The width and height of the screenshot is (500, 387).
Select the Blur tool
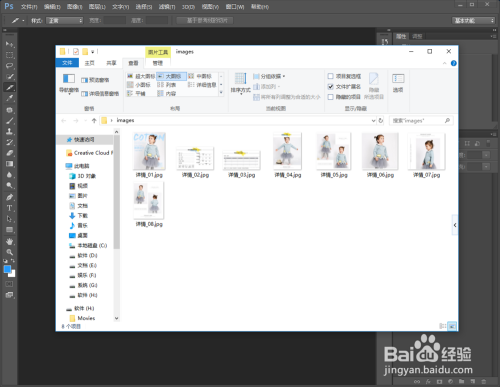(9, 175)
